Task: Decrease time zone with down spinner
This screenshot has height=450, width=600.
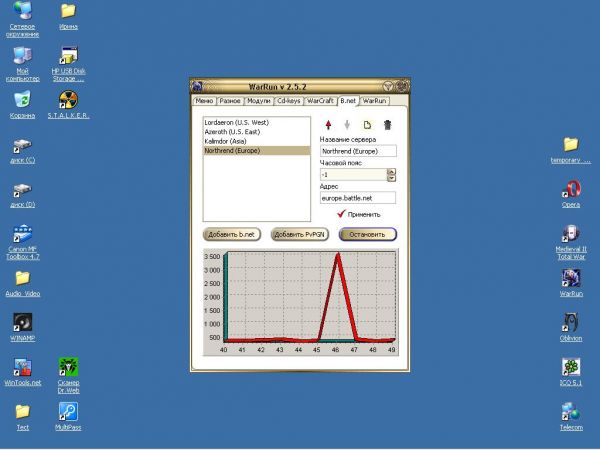Action: [x=391, y=178]
